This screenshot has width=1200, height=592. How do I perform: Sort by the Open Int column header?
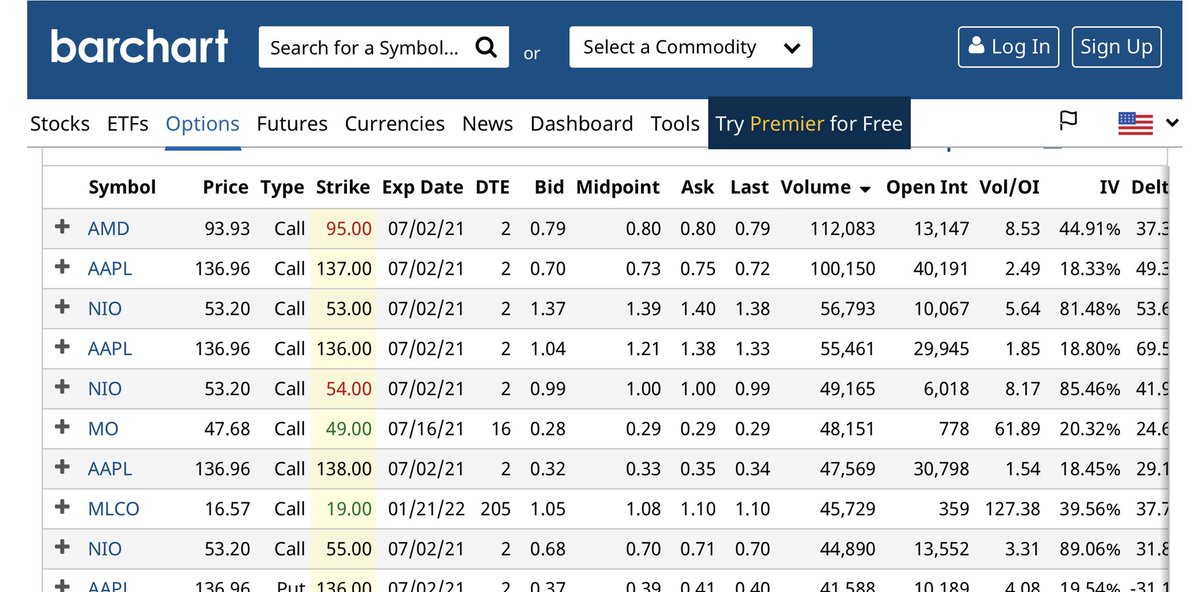[927, 187]
